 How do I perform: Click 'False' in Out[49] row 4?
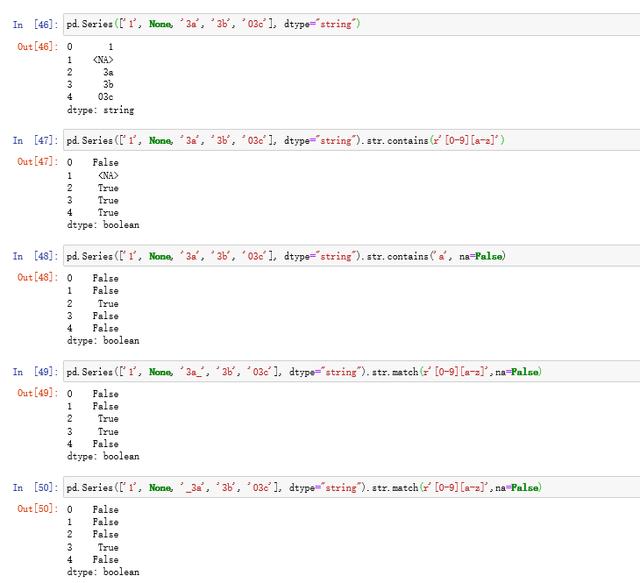pyautogui.click(x=106, y=444)
